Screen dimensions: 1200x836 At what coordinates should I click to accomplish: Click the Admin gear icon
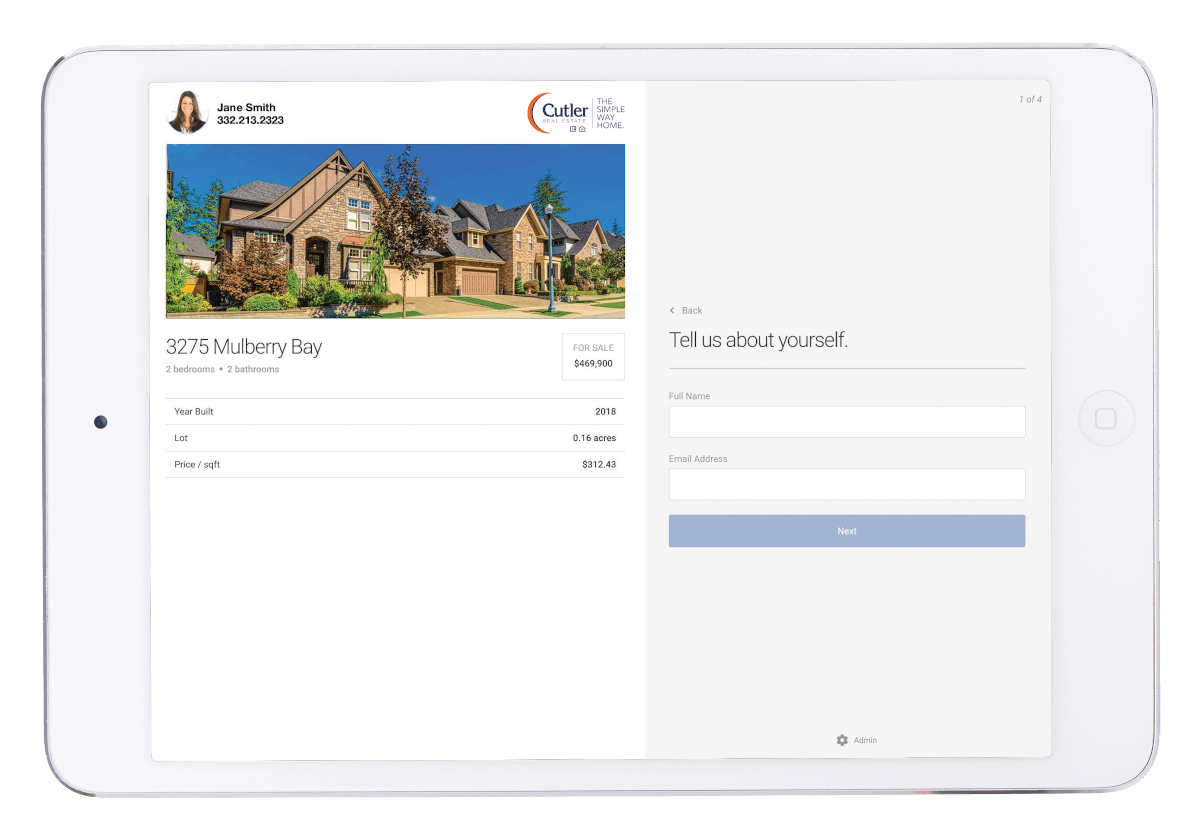tap(842, 740)
